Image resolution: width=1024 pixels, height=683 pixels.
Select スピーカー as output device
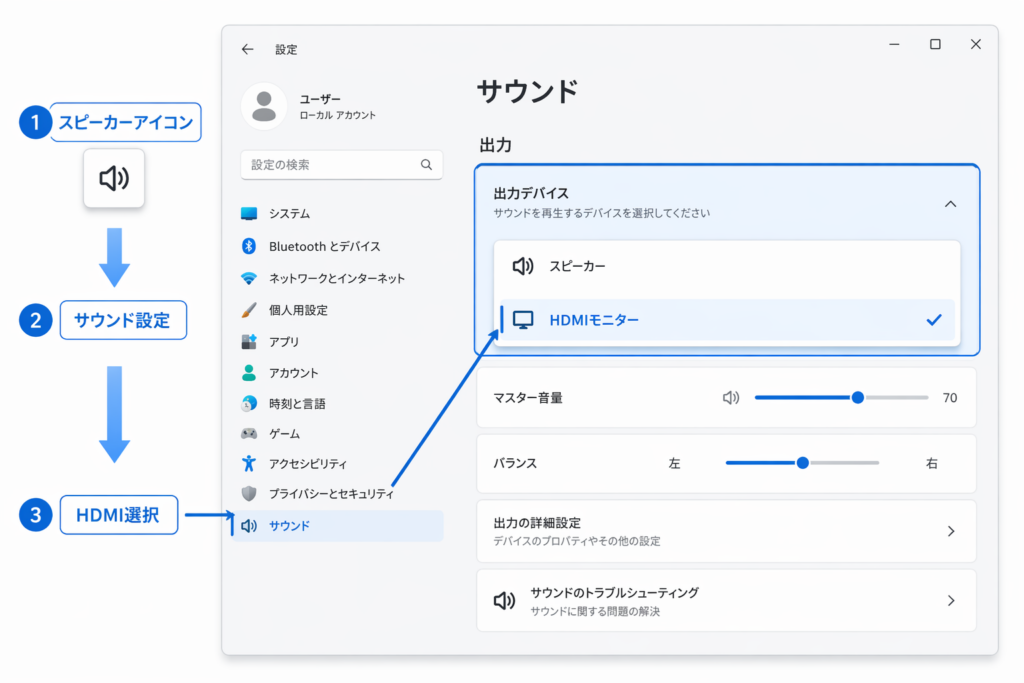point(727,266)
